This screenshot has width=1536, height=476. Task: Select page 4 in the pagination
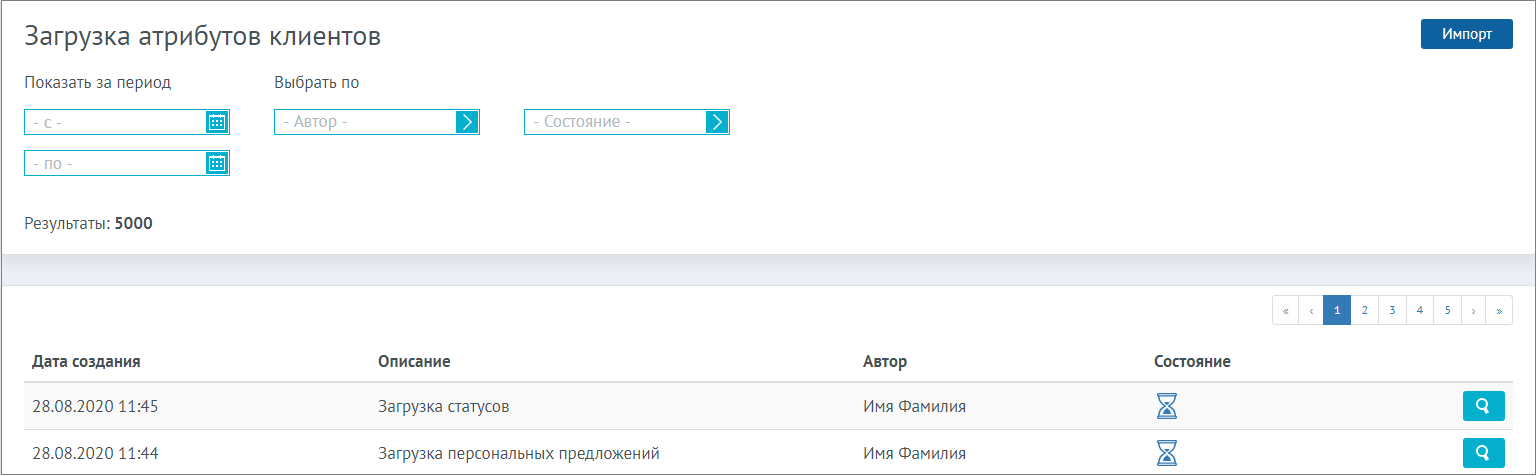point(1419,310)
